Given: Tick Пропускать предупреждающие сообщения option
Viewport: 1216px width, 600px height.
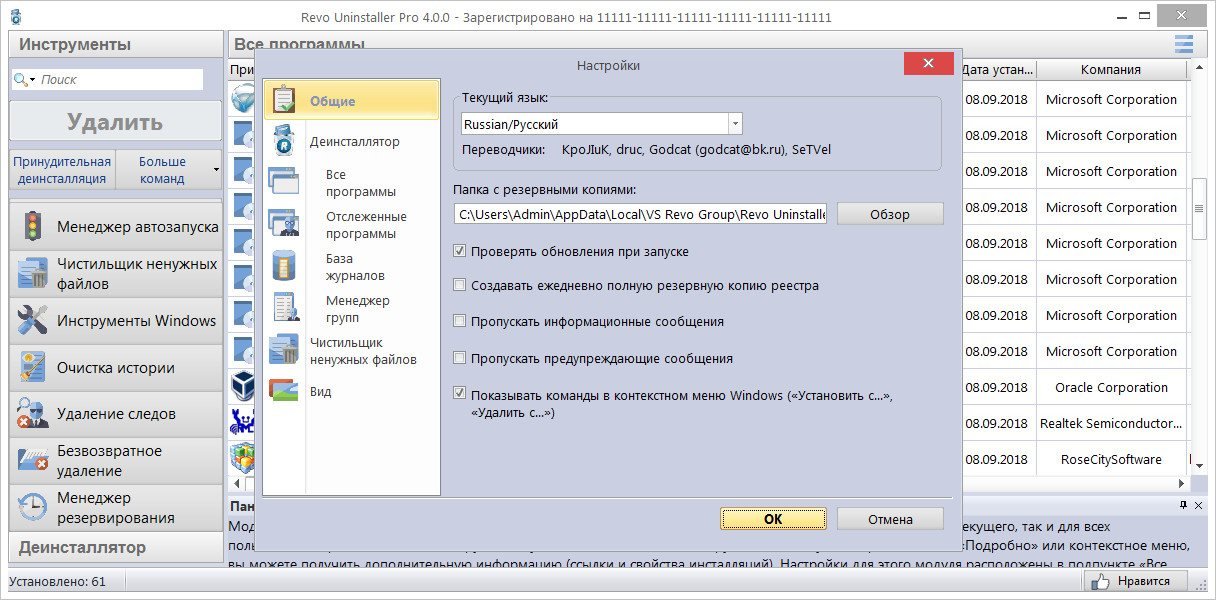Looking at the screenshot, I should pyautogui.click(x=460, y=358).
